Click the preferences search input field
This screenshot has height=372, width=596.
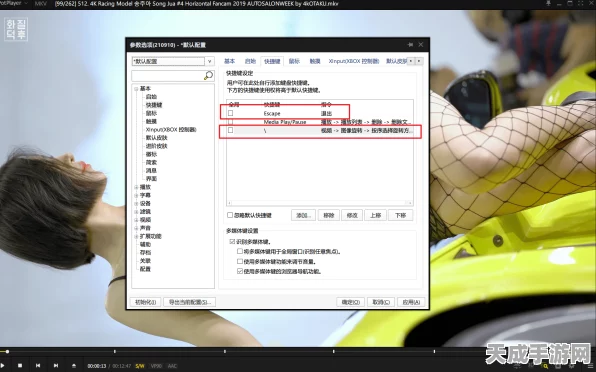tap(168, 76)
